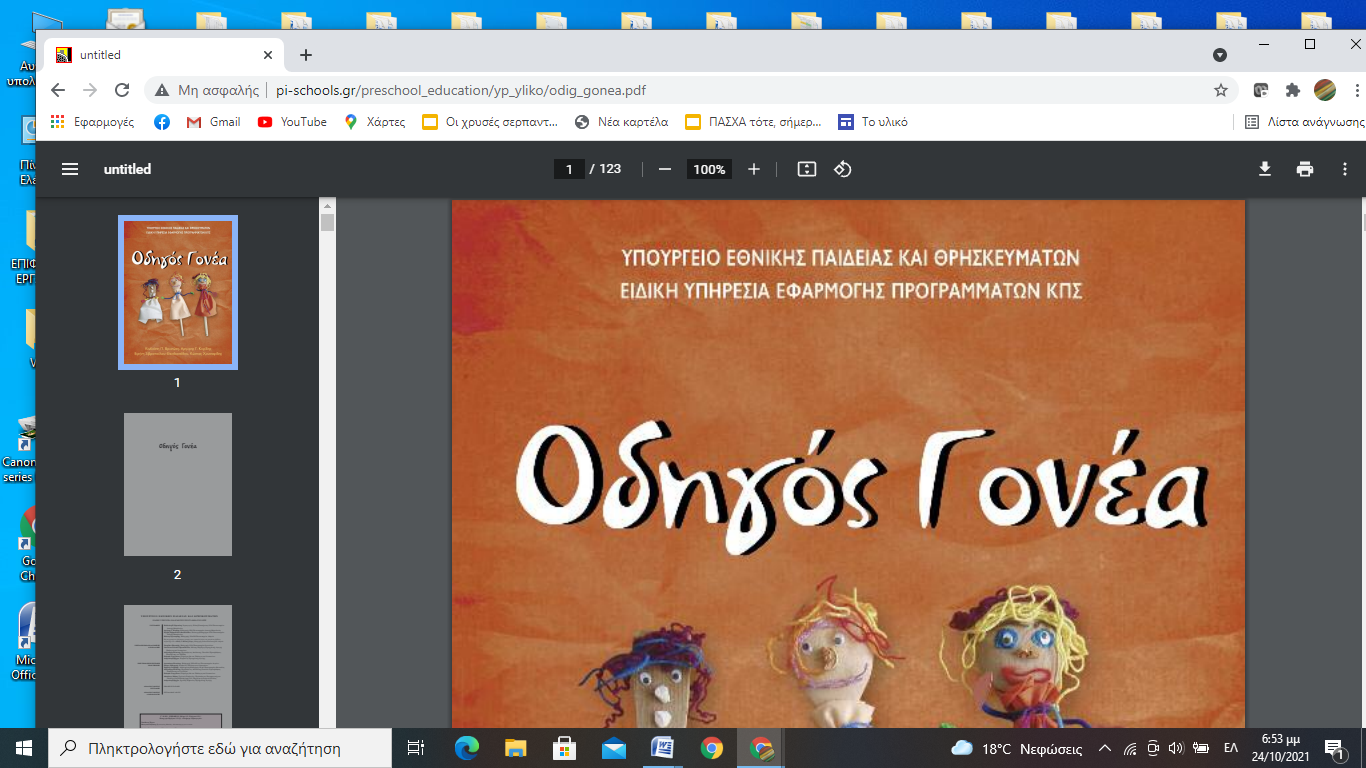Open the YouTube bookmark
This screenshot has width=1366, height=768.
point(292,122)
